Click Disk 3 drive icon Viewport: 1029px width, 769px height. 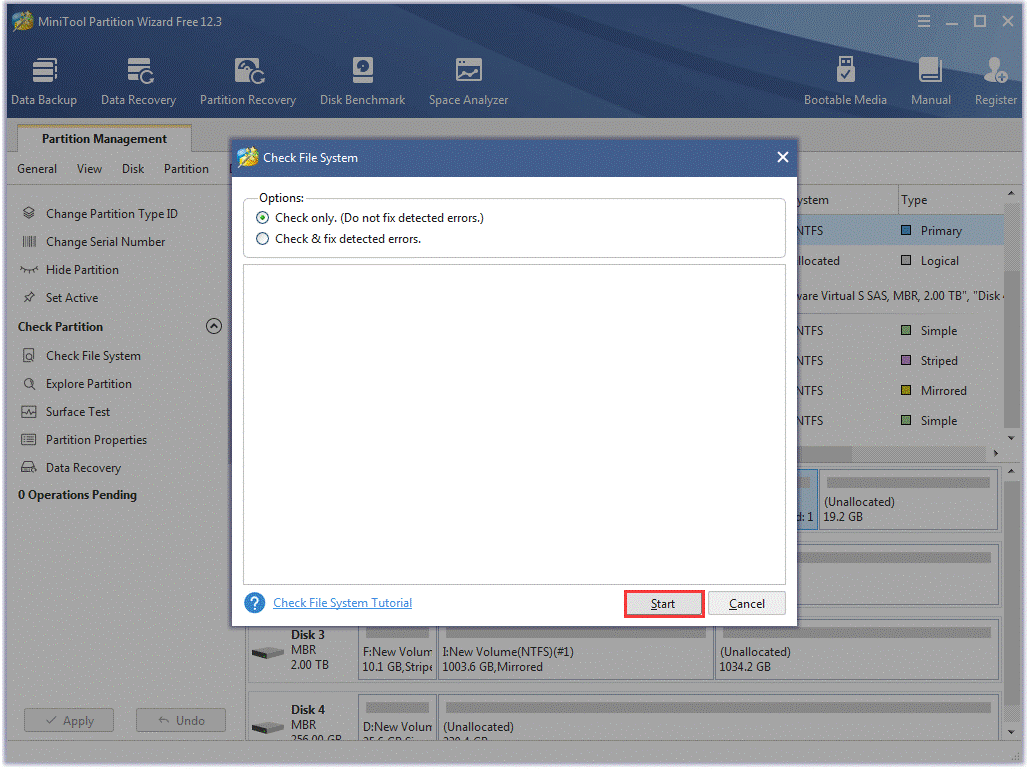click(x=268, y=653)
